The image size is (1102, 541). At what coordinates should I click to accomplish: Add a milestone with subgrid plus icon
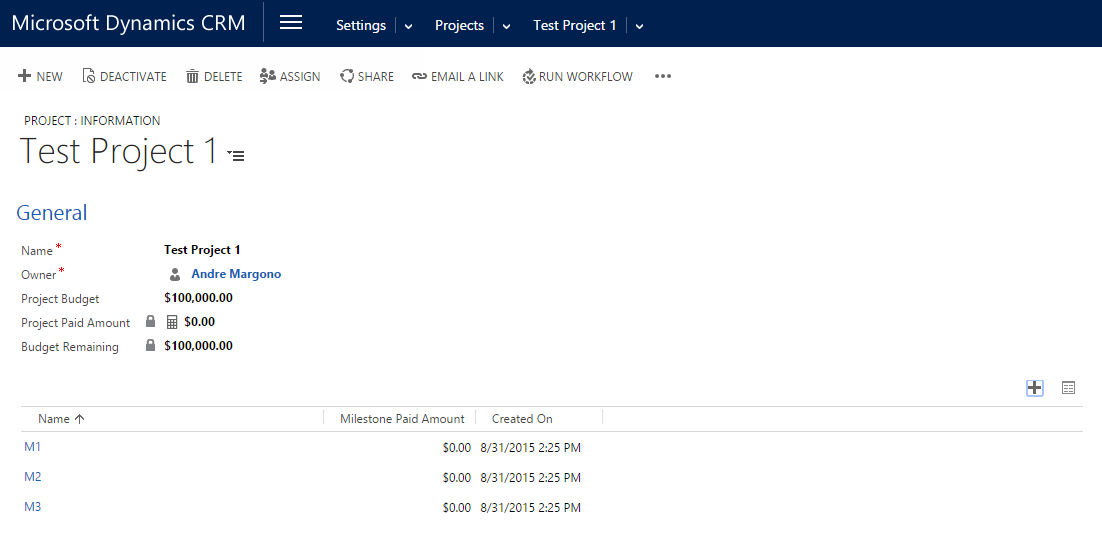tap(1035, 388)
